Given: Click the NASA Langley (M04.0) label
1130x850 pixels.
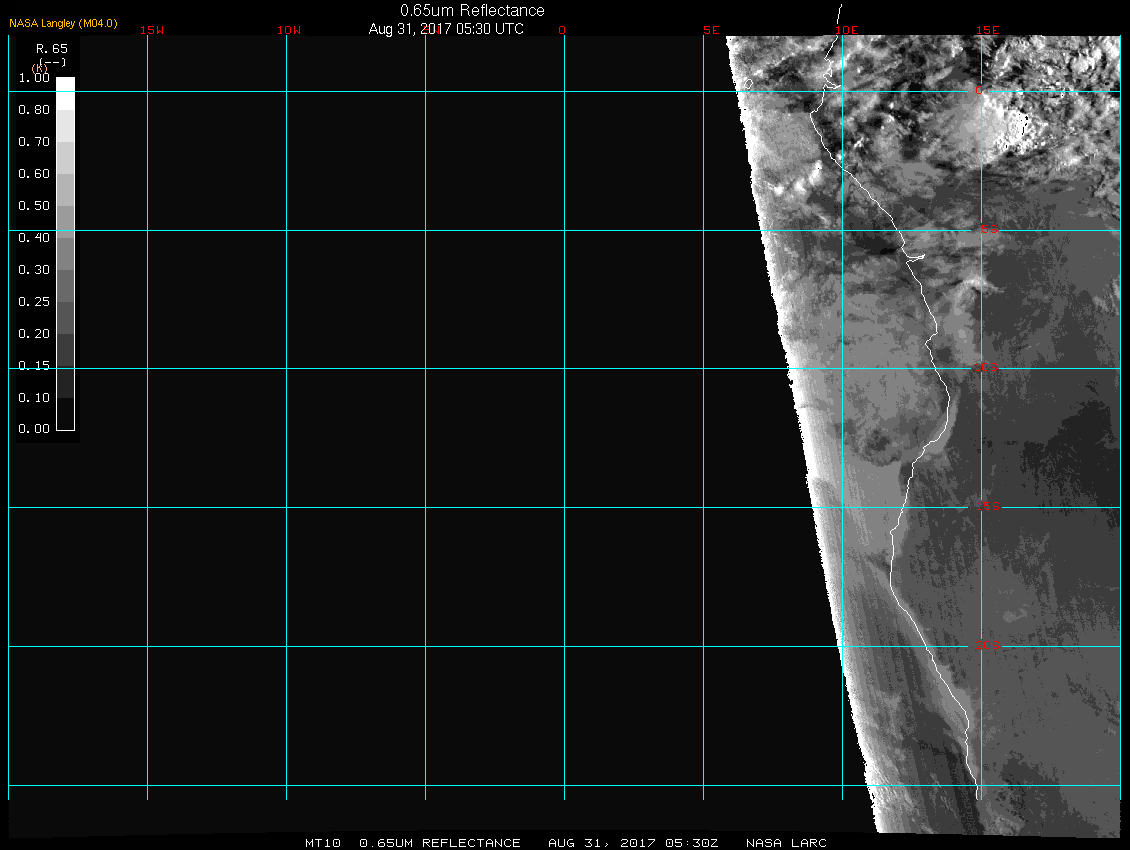Looking at the screenshot, I should click(63, 23).
